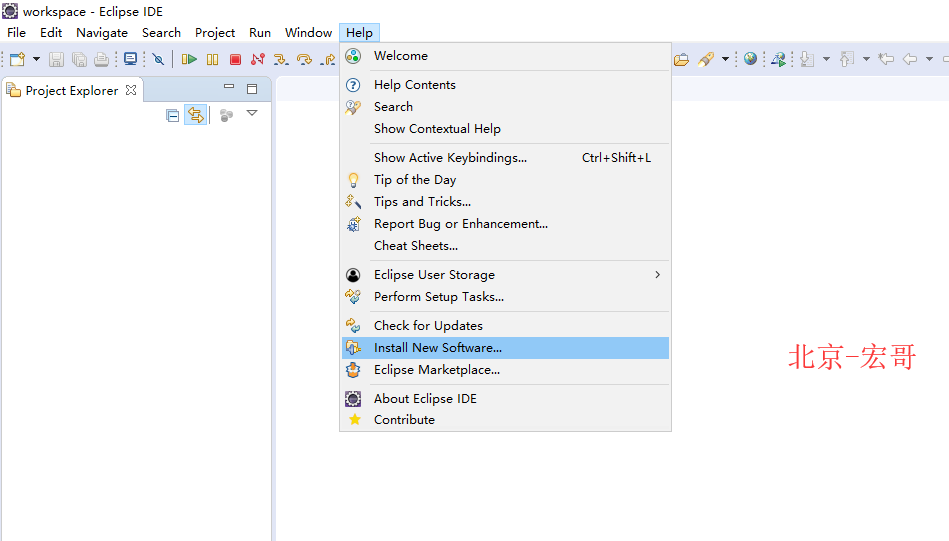Screen dimensions: 949x541
Task: Select Install New Software...
Action: pos(505,348)
